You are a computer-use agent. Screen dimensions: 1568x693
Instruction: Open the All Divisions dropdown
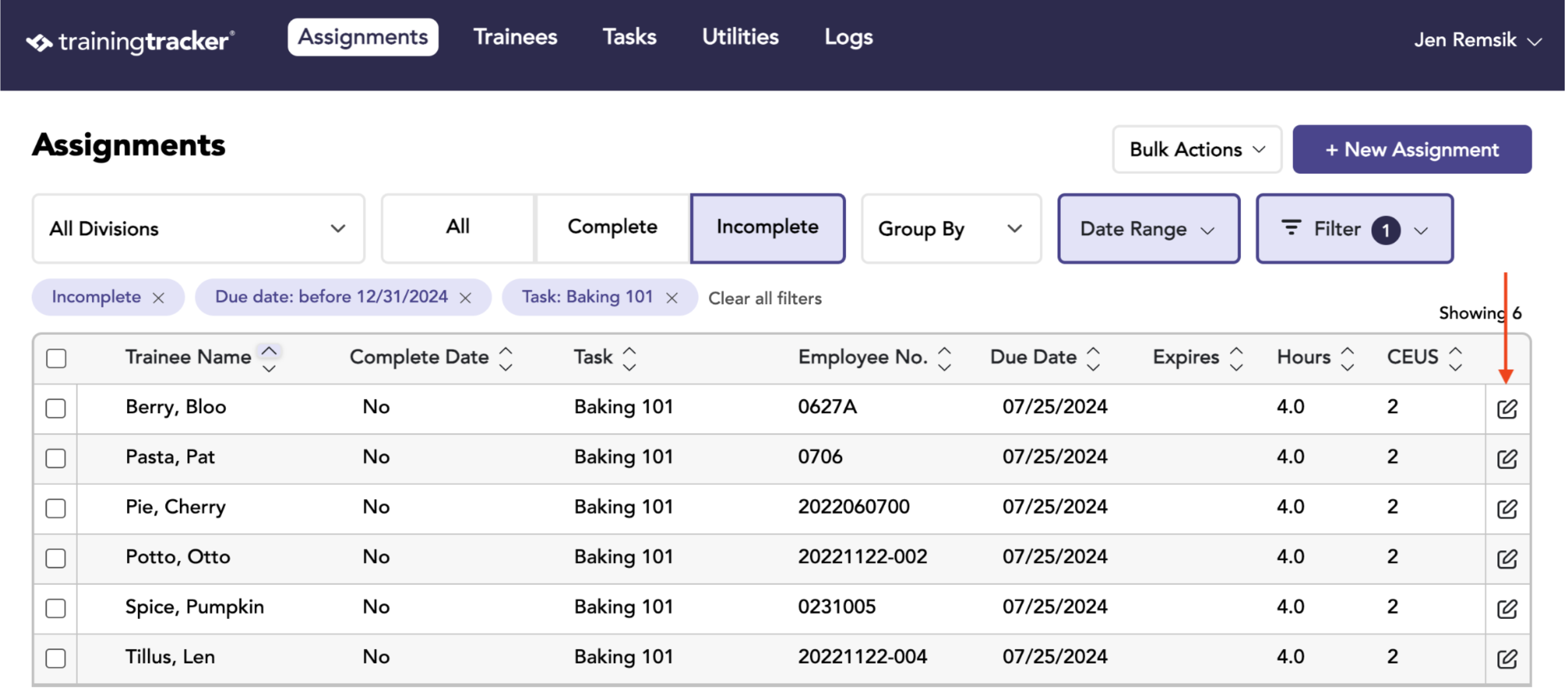coord(199,230)
